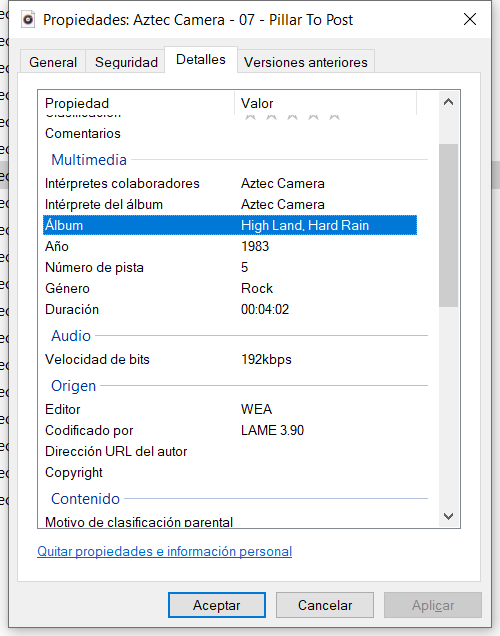Click the Origen group heading
Screen dimensions: 500x636
tap(73, 386)
